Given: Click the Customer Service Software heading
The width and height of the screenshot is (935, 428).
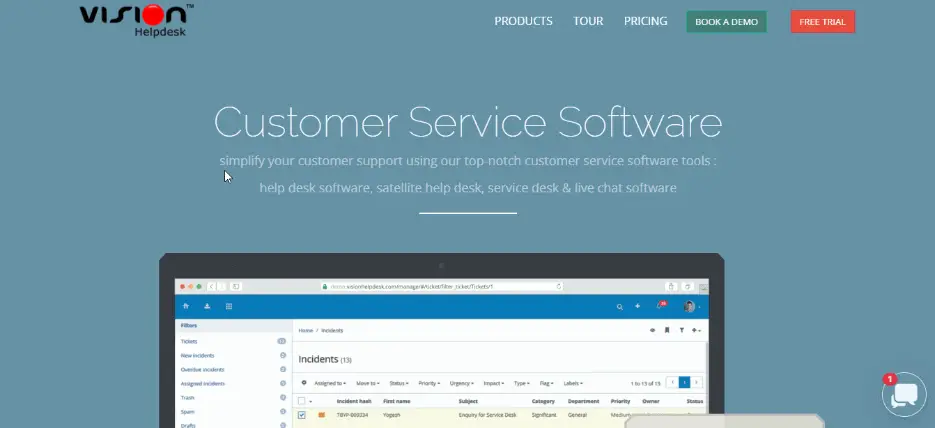Looking at the screenshot, I should coord(468,122).
